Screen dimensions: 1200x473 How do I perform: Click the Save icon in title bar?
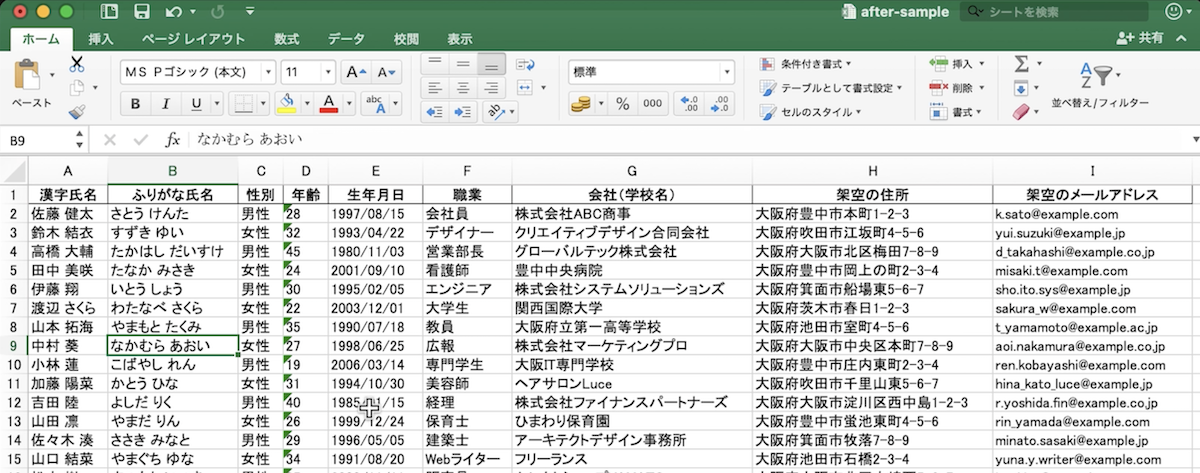pos(142,12)
